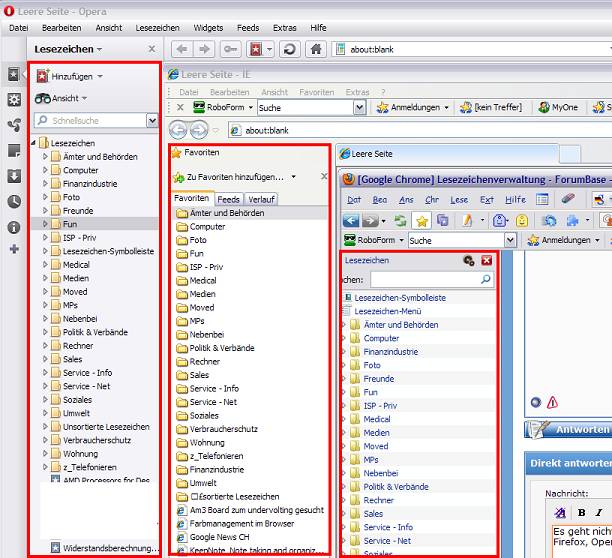Click Opera's toolbar bookmark star button
This screenshot has width=612, height=558.
pos(256,49)
